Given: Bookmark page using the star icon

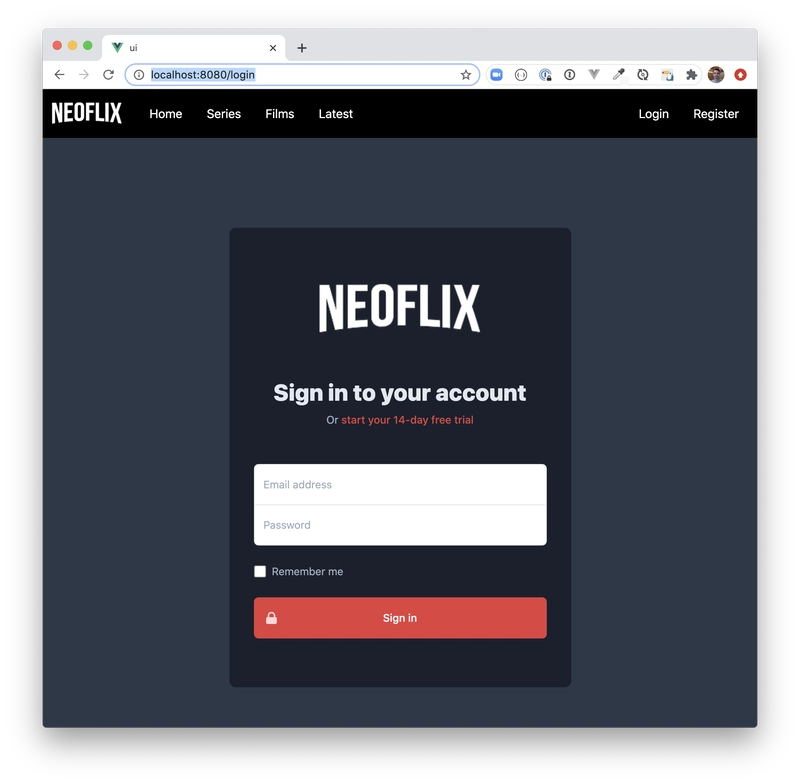Looking at the screenshot, I should point(465,75).
